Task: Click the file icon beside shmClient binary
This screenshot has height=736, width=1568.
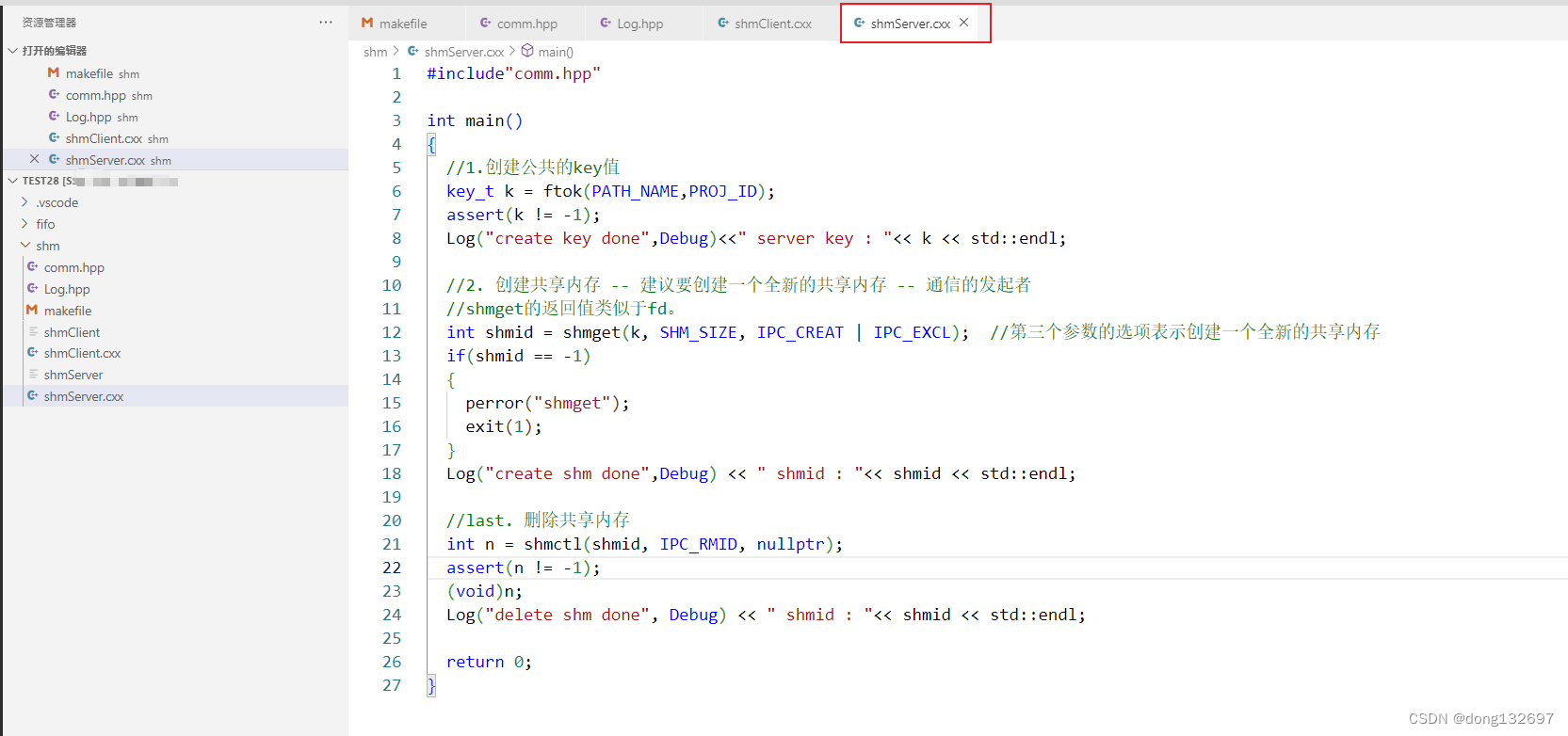Action: (33, 332)
